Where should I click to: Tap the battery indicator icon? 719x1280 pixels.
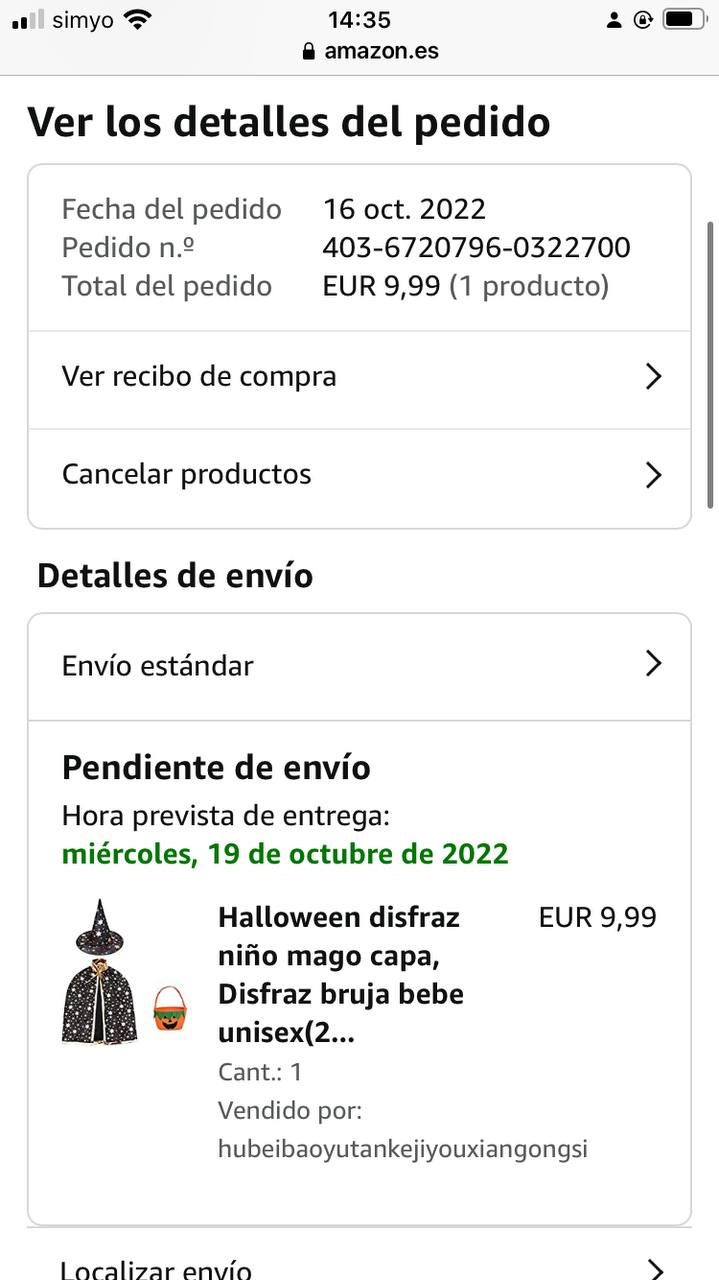[684, 19]
